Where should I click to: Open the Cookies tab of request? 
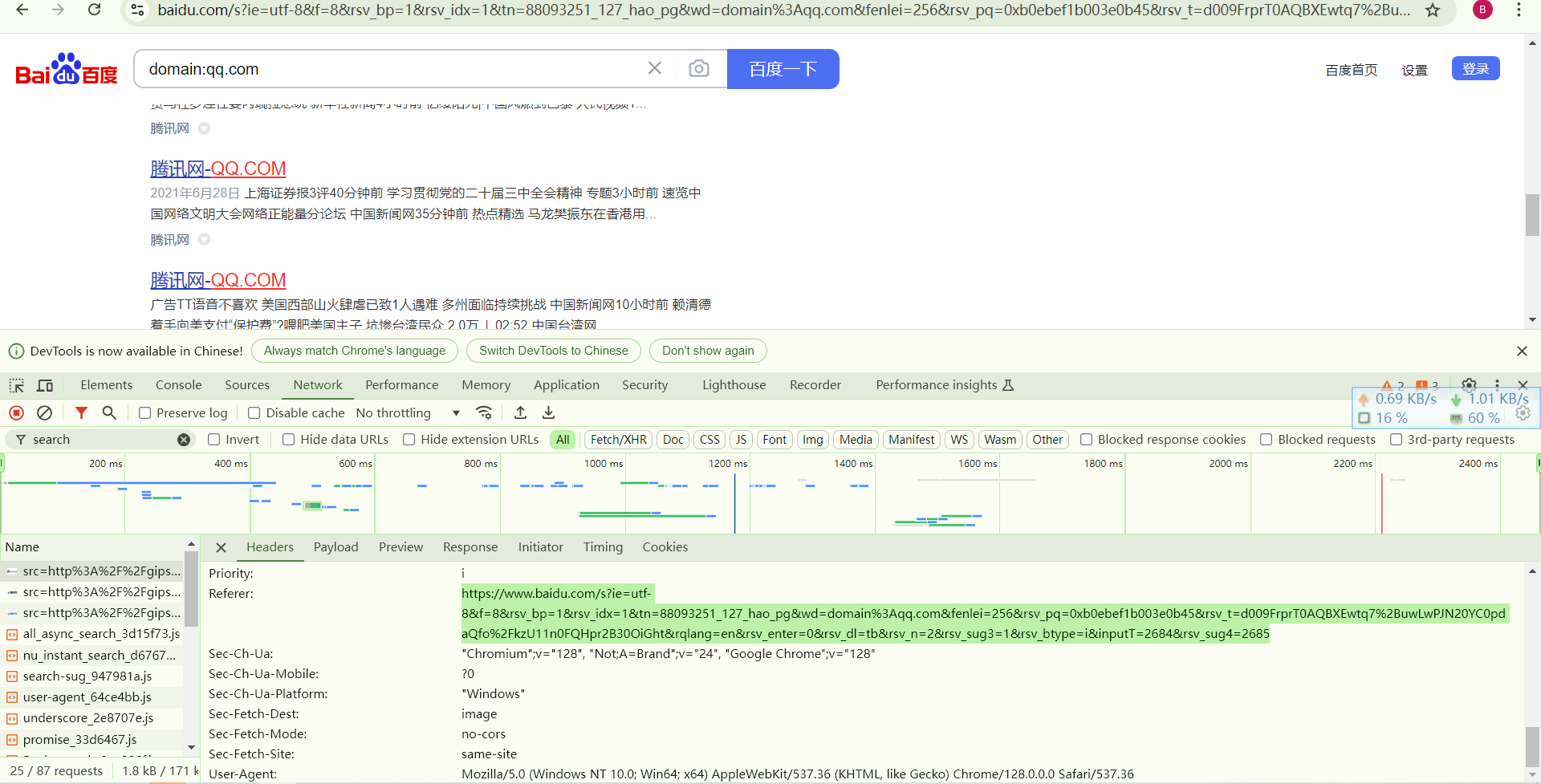coord(665,547)
